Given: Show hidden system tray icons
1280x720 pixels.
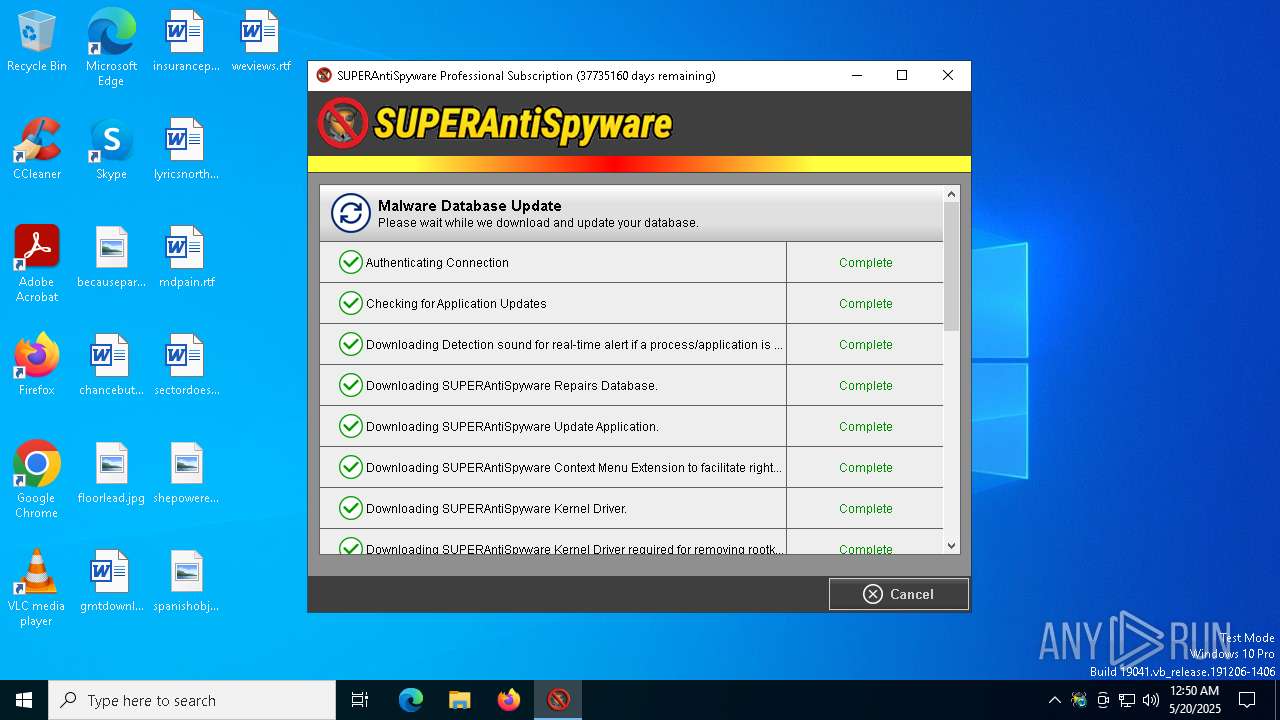Looking at the screenshot, I should tap(1054, 700).
